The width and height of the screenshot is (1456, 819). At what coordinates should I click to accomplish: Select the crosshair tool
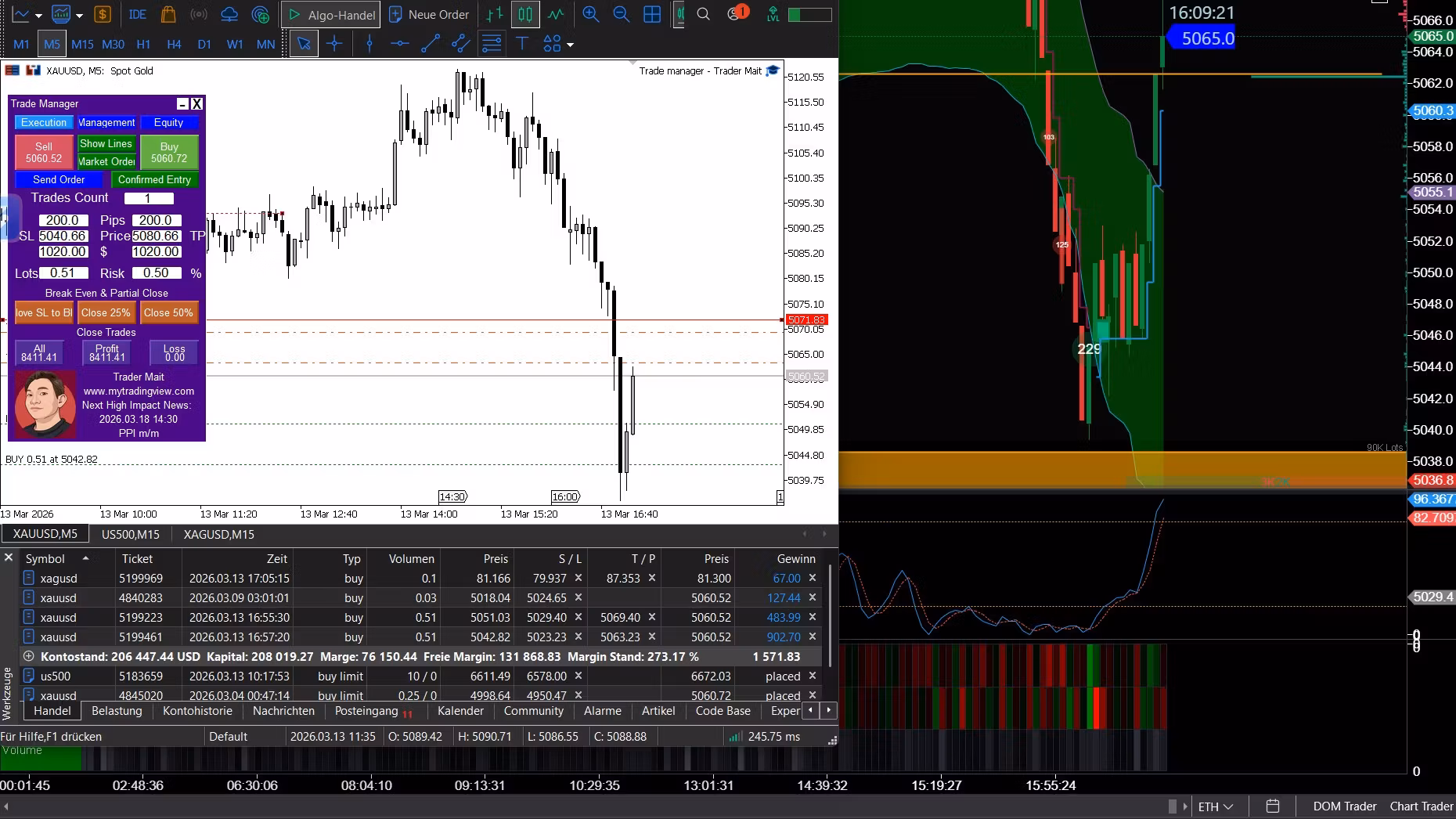point(334,44)
